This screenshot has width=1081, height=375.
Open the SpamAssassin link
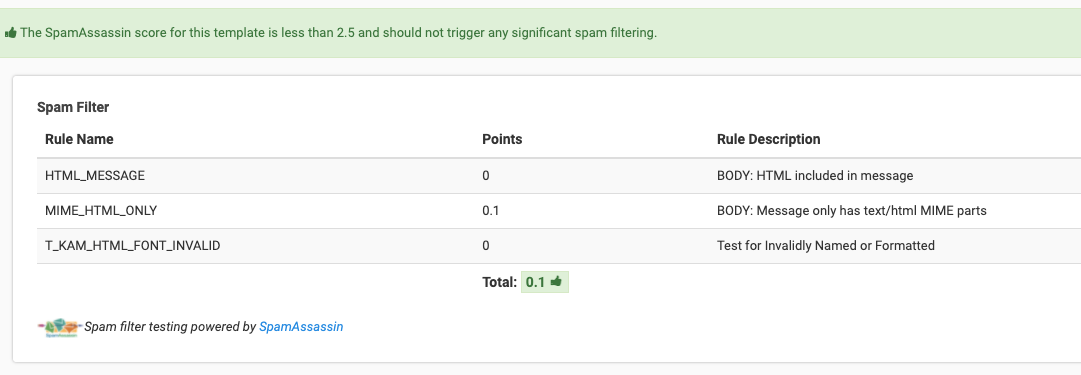(301, 327)
